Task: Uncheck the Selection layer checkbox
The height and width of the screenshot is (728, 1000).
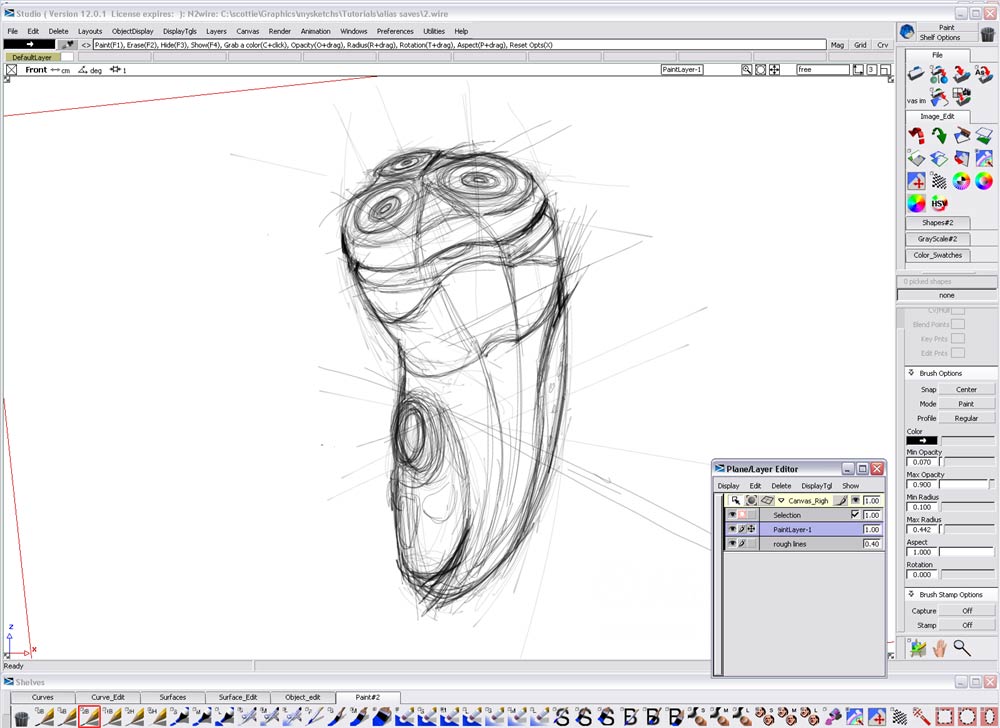Action: 855,514
